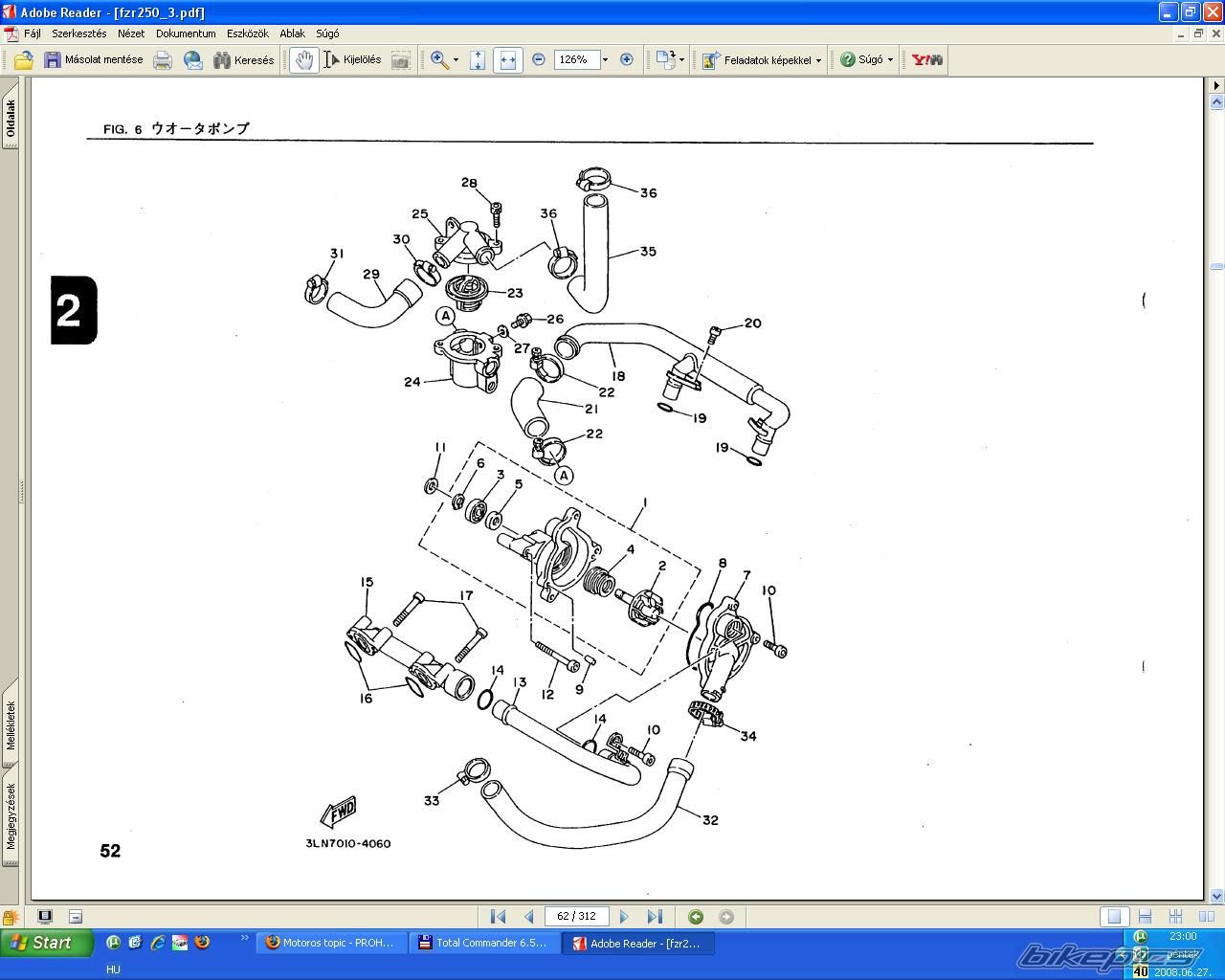Launch Internet Explorer from quick launch

pos(158,942)
